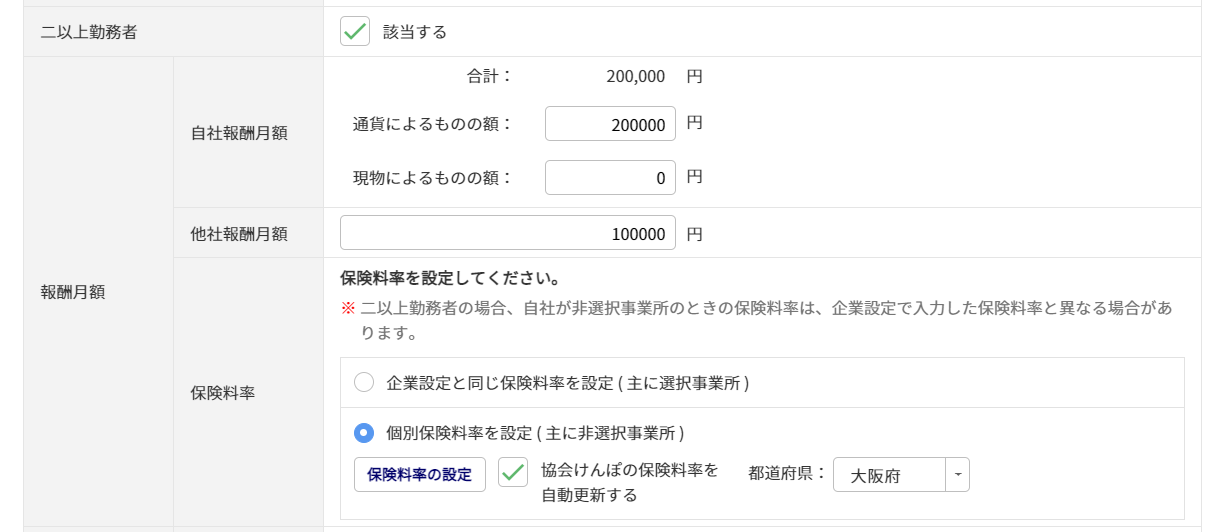Click the 都道府県 label text
This screenshot has height=532, width=1223.
(x=786, y=473)
